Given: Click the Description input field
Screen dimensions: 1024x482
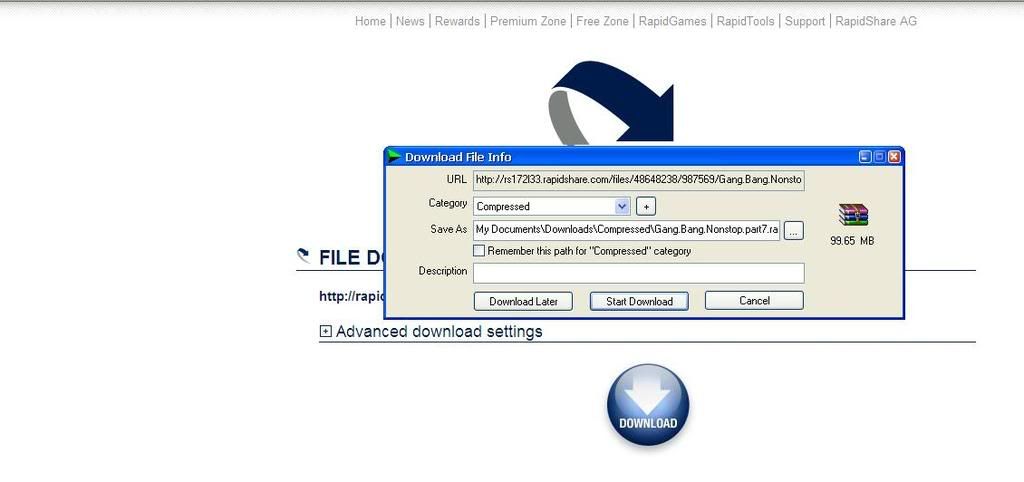Looking at the screenshot, I should click(639, 273).
